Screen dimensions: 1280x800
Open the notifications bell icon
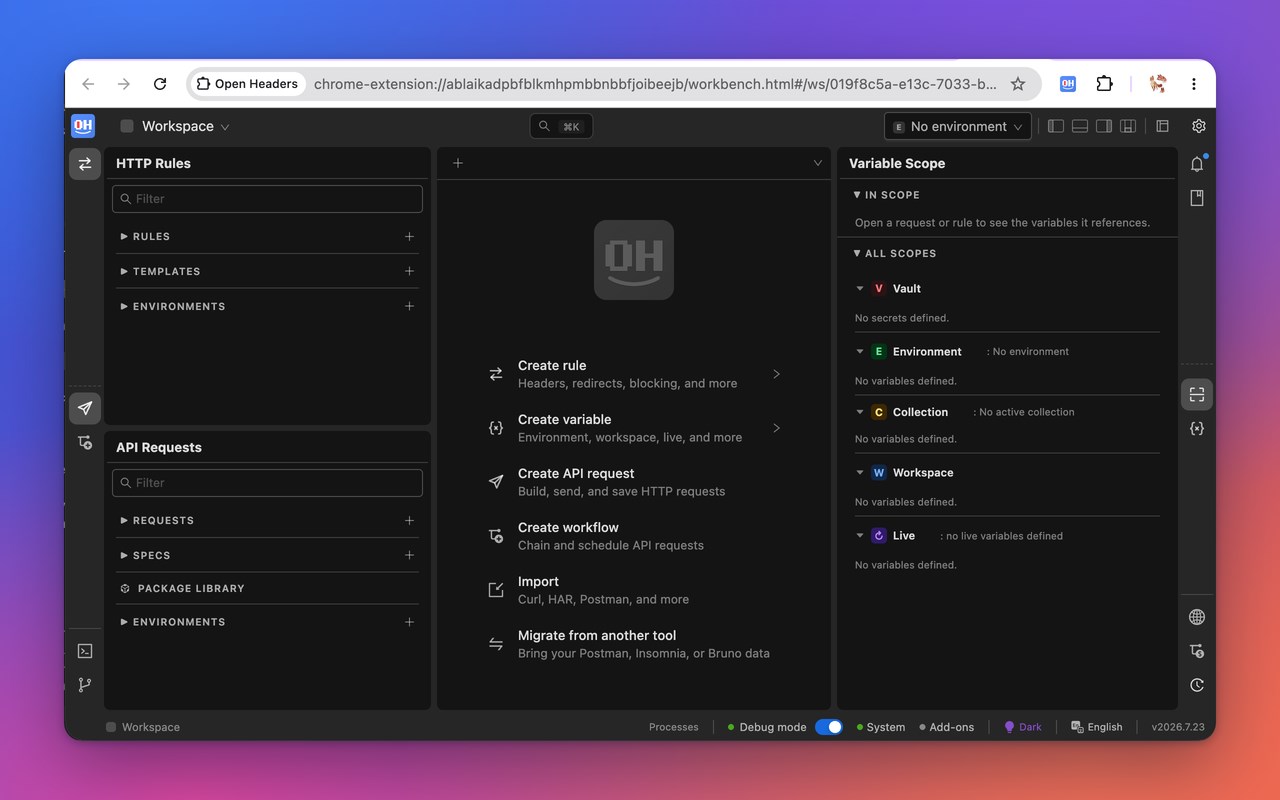point(1197,164)
